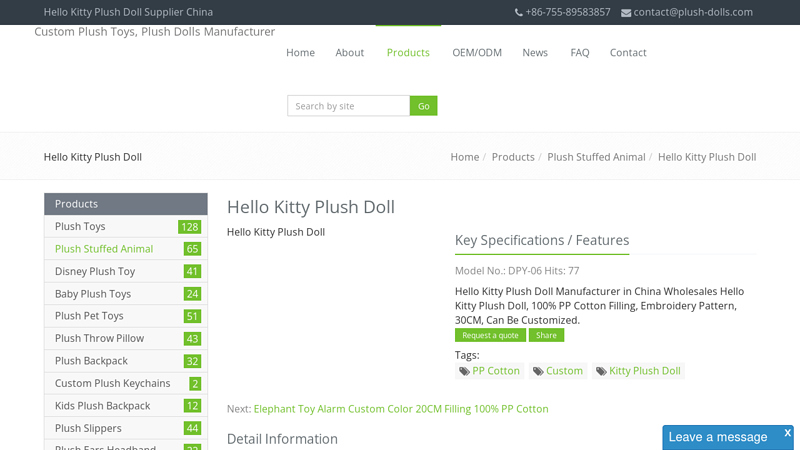Click the Share button

click(x=546, y=335)
